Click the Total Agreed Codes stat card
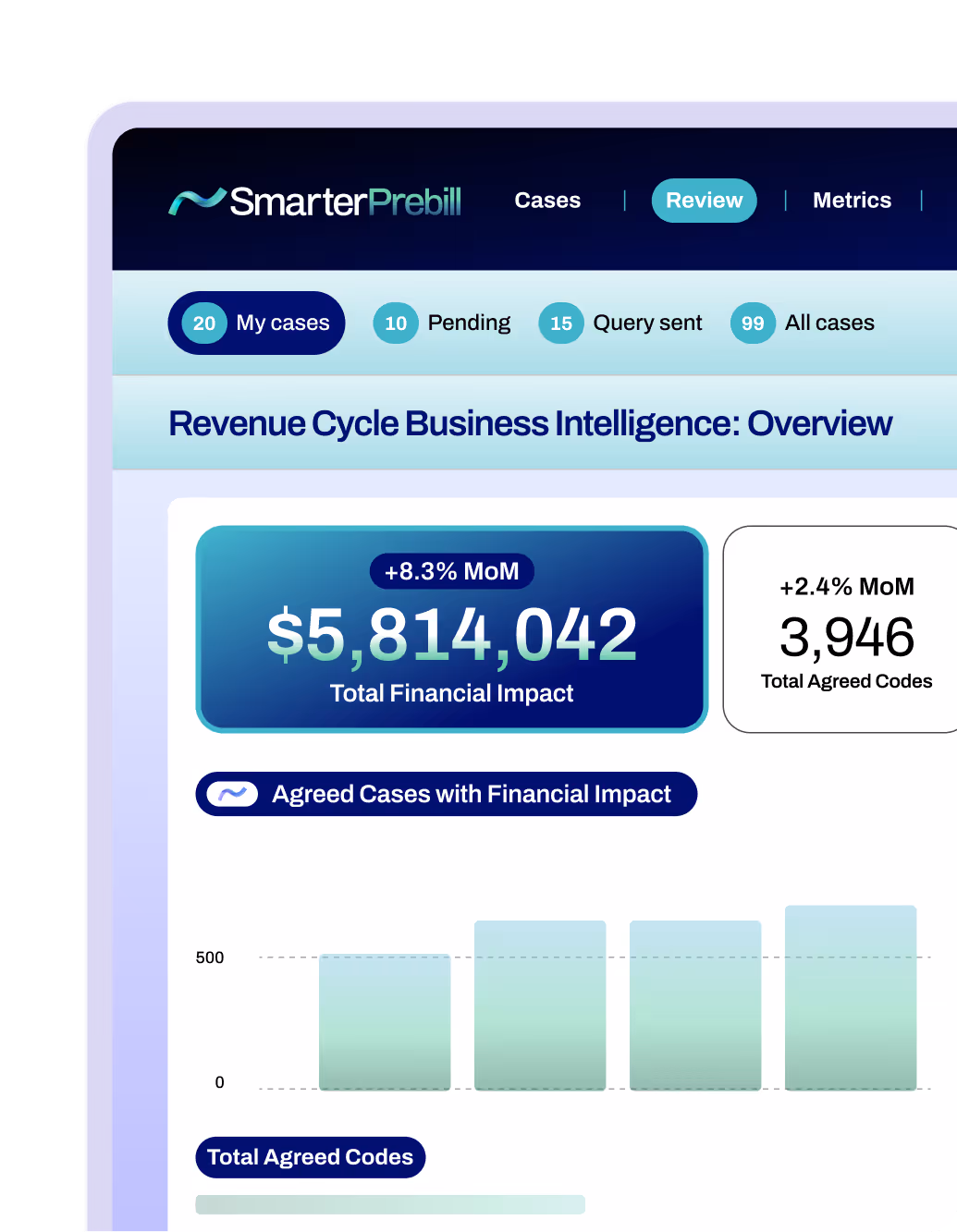This screenshot has height=1232, width=957. tap(841, 629)
